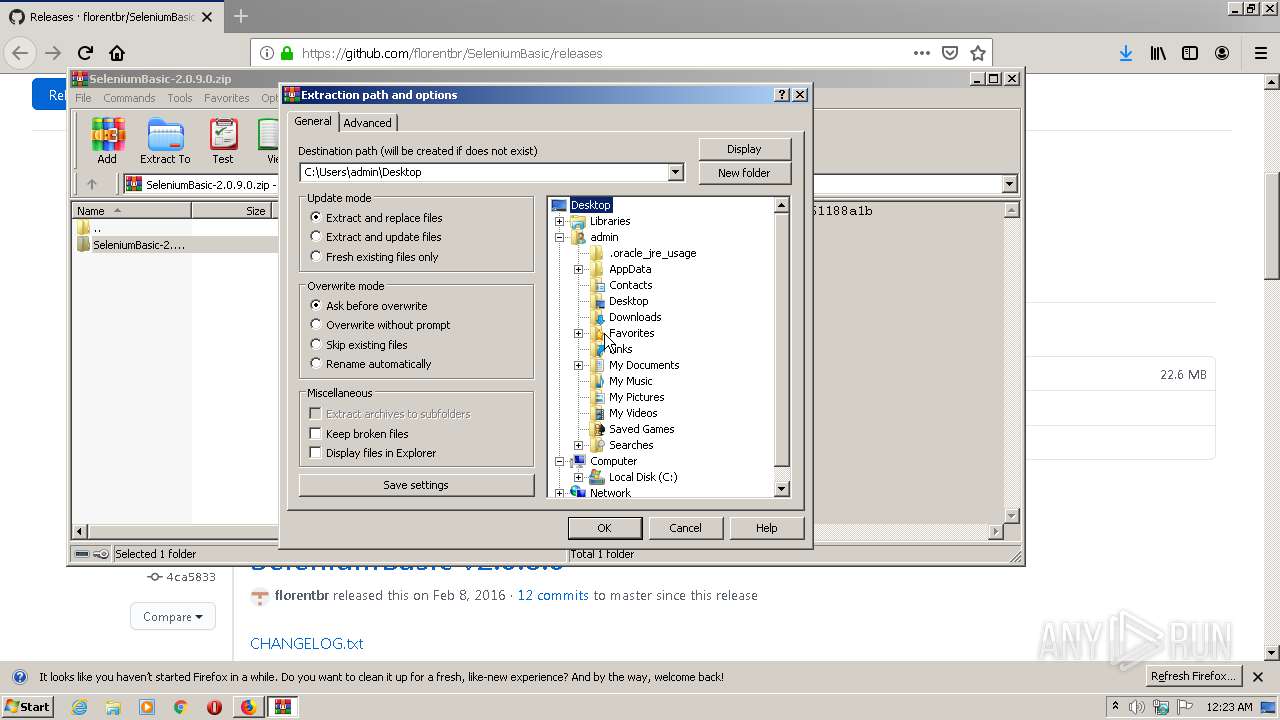Select the Saved Games folder icon
Viewport: 1280px width, 720px height.
coord(598,429)
